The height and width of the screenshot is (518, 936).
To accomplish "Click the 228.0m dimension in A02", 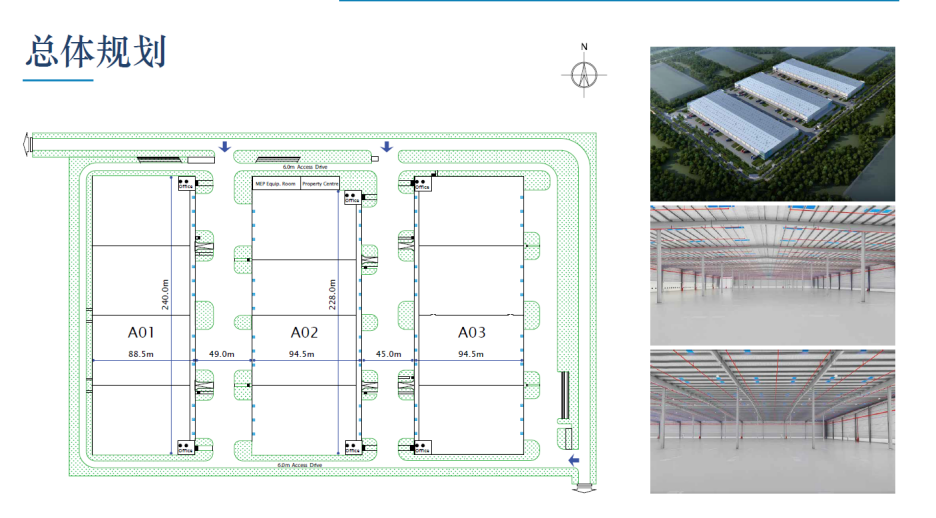I will pyautogui.click(x=332, y=294).
